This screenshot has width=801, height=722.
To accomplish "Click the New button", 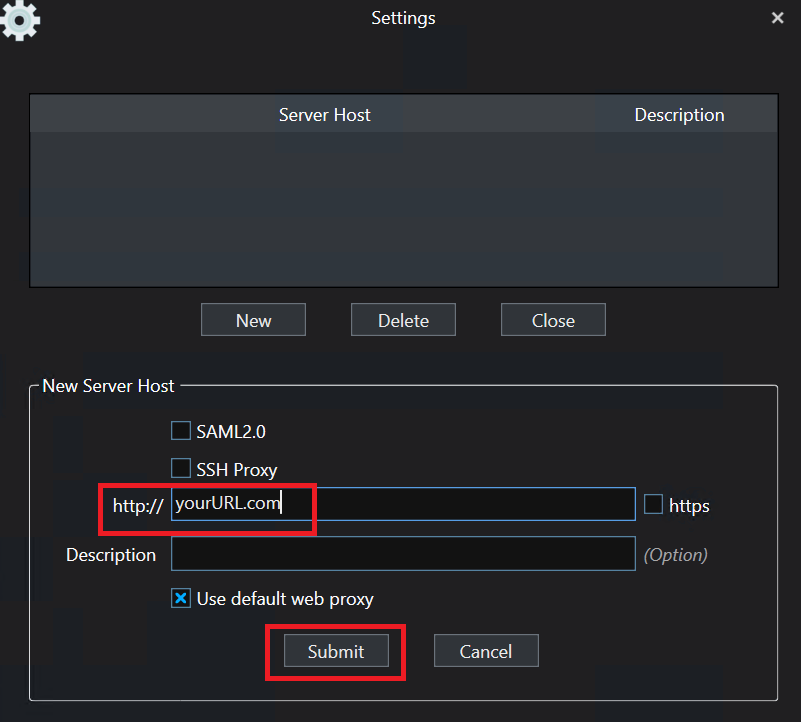I will pos(253,320).
